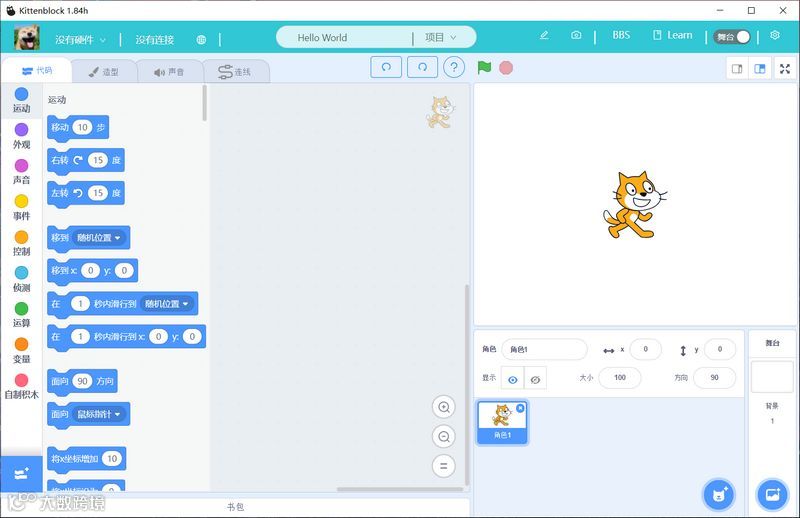
Task: Enter fullscreen stage mode
Action: pos(785,68)
